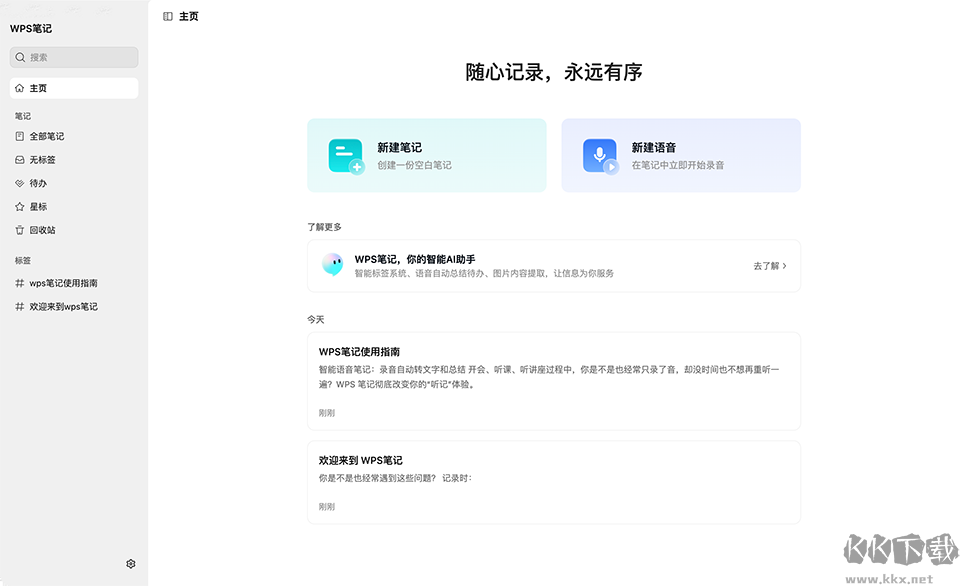
Task: Click the 在笔记中立即开始录音 subtitle
Action: pos(678,165)
